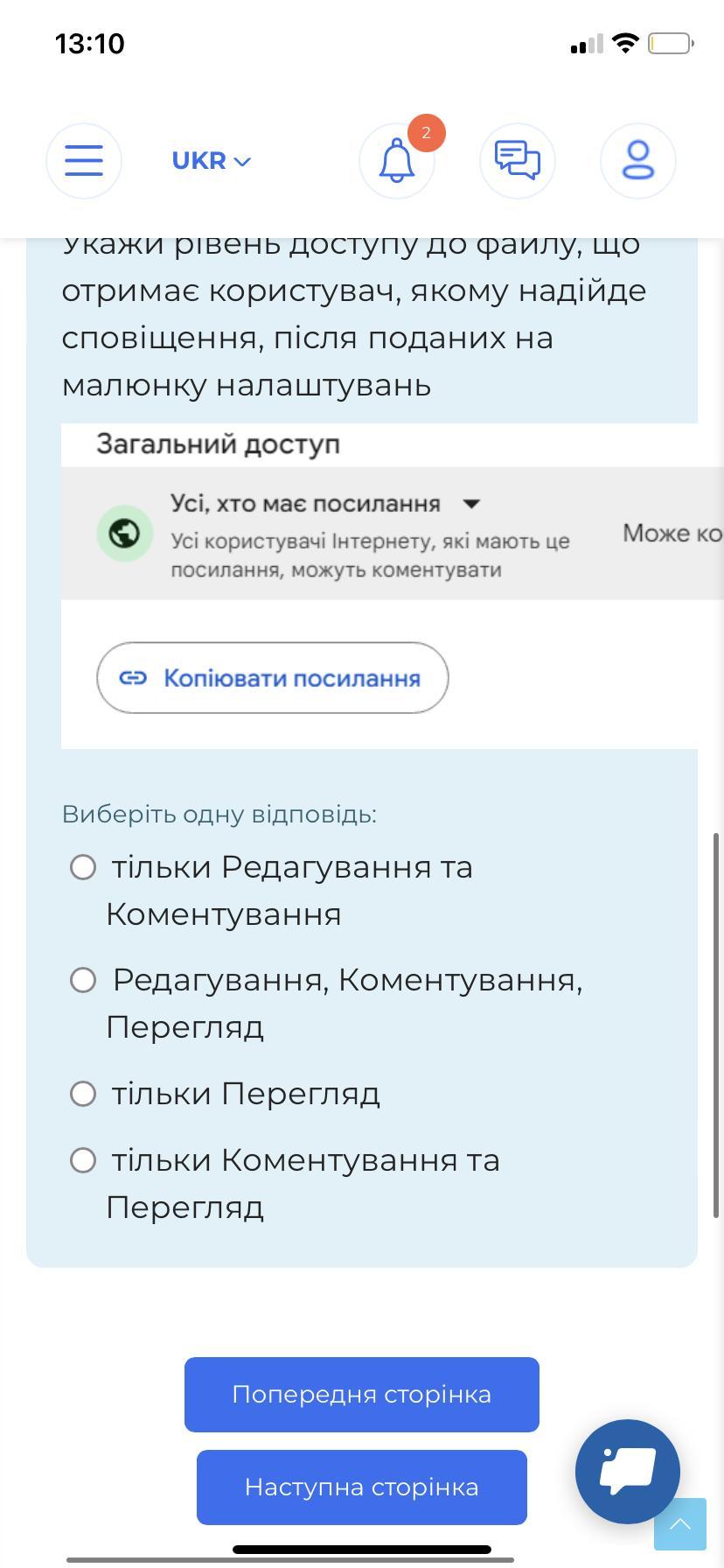724x1568 pixels.
Task: Select "тільки Редагування та Коментування" option
Action: pos(83,867)
